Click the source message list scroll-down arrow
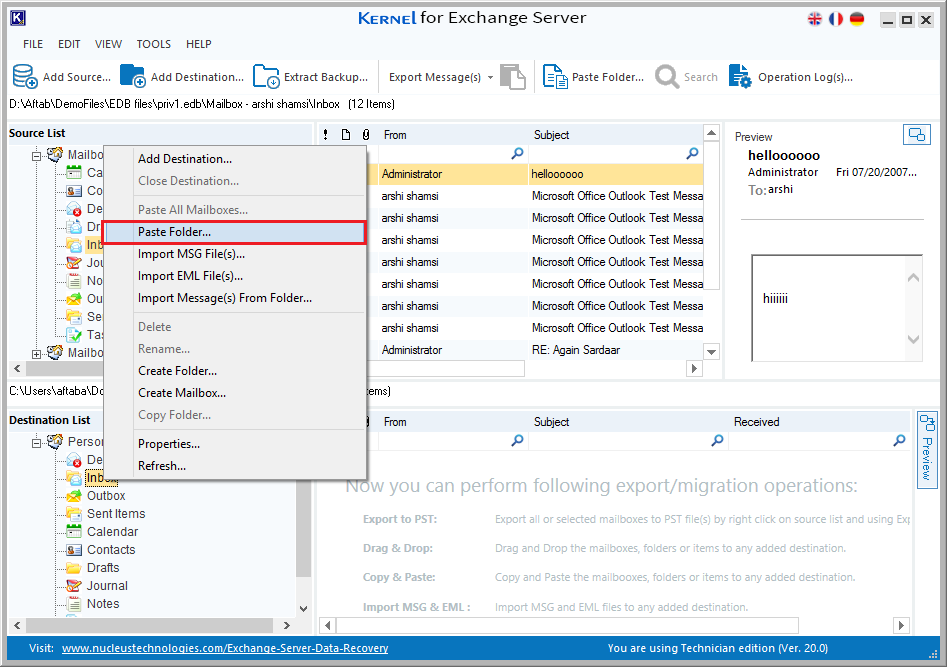This screenshot has width=947, height=667. tap(711, 352)
